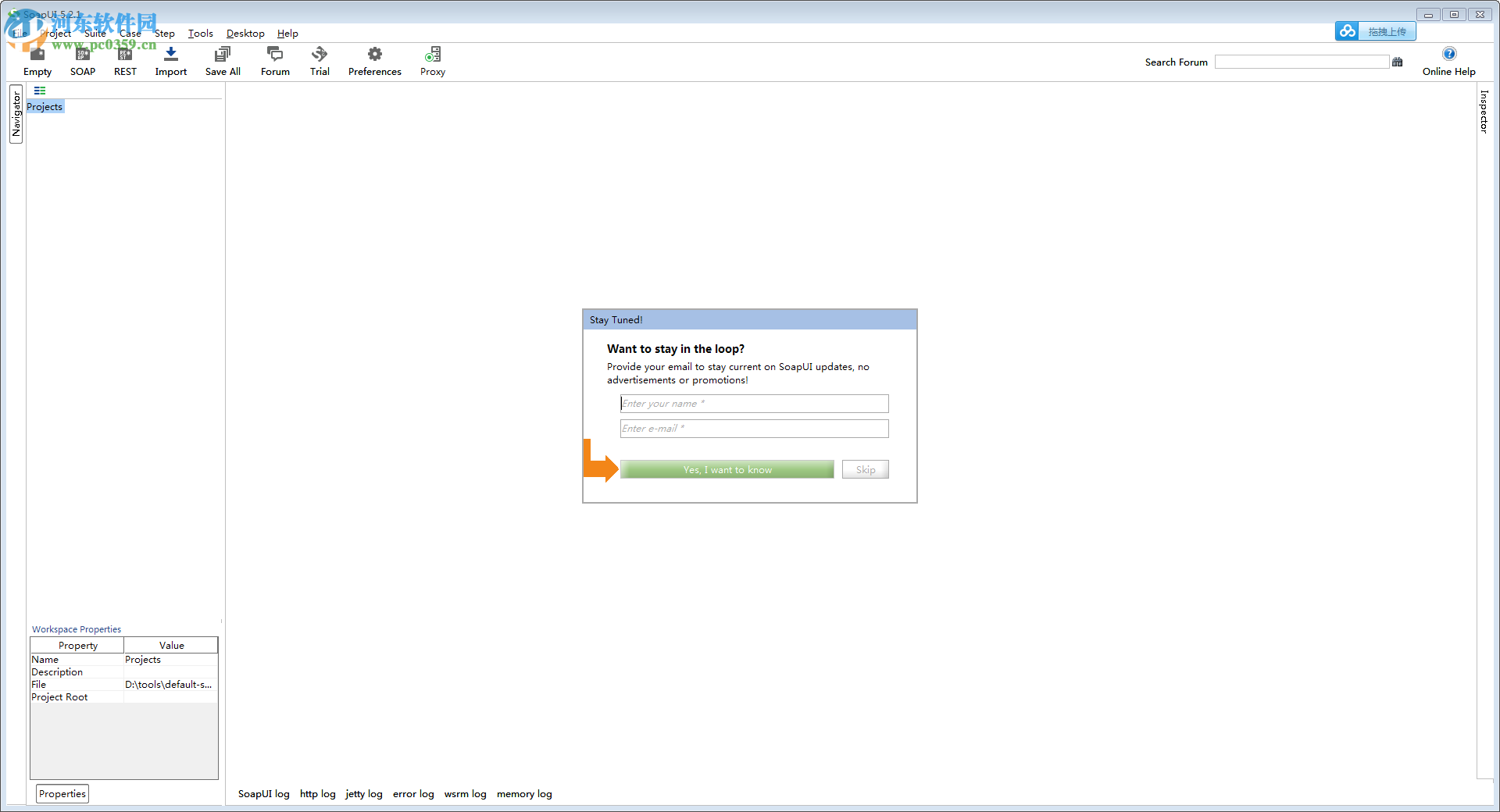Screen dimensions: 1500x812
Task: Import an existing project
Action: point(170,61)
